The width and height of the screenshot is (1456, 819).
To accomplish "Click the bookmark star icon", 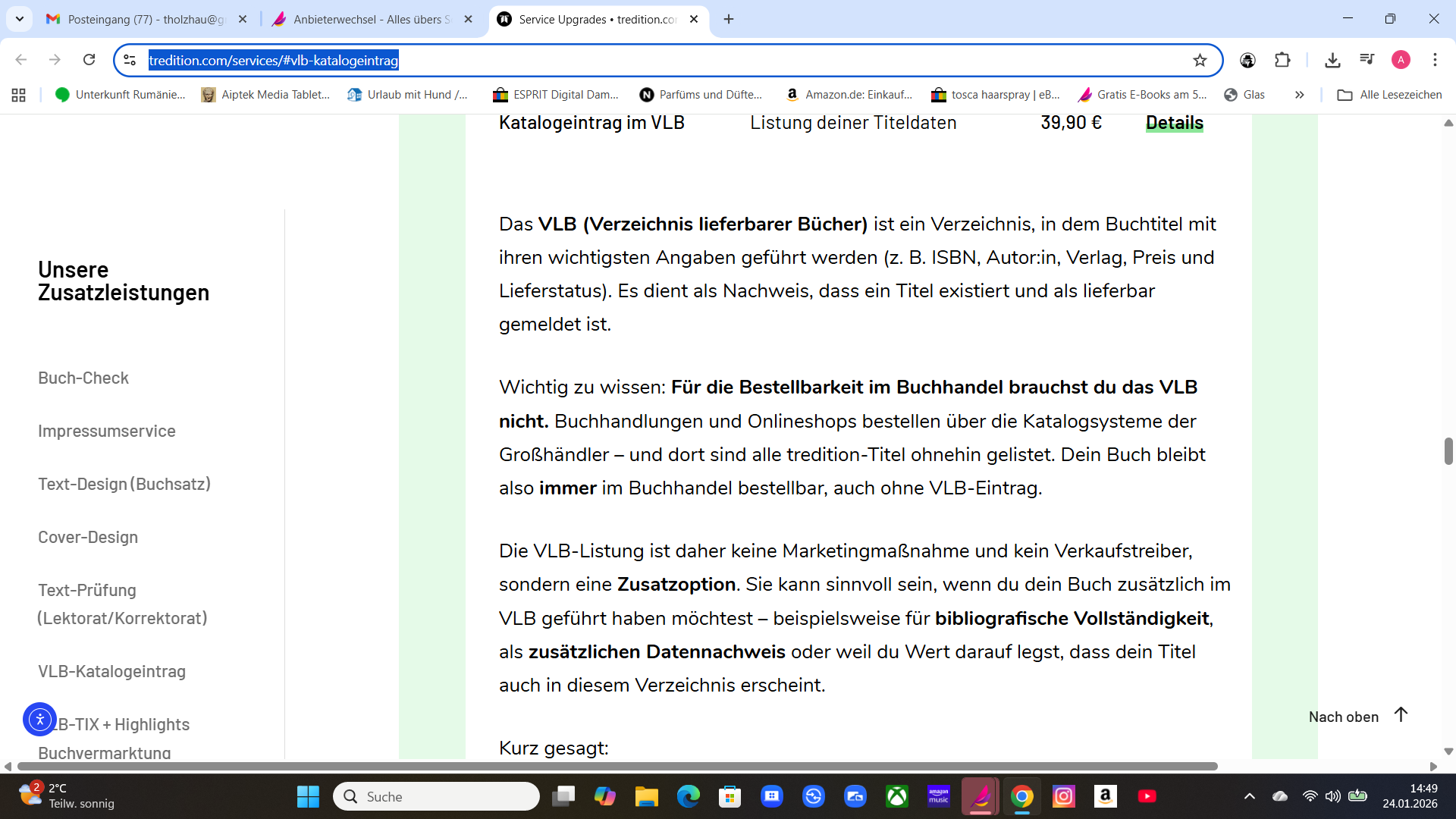I will coord(1200,61).
